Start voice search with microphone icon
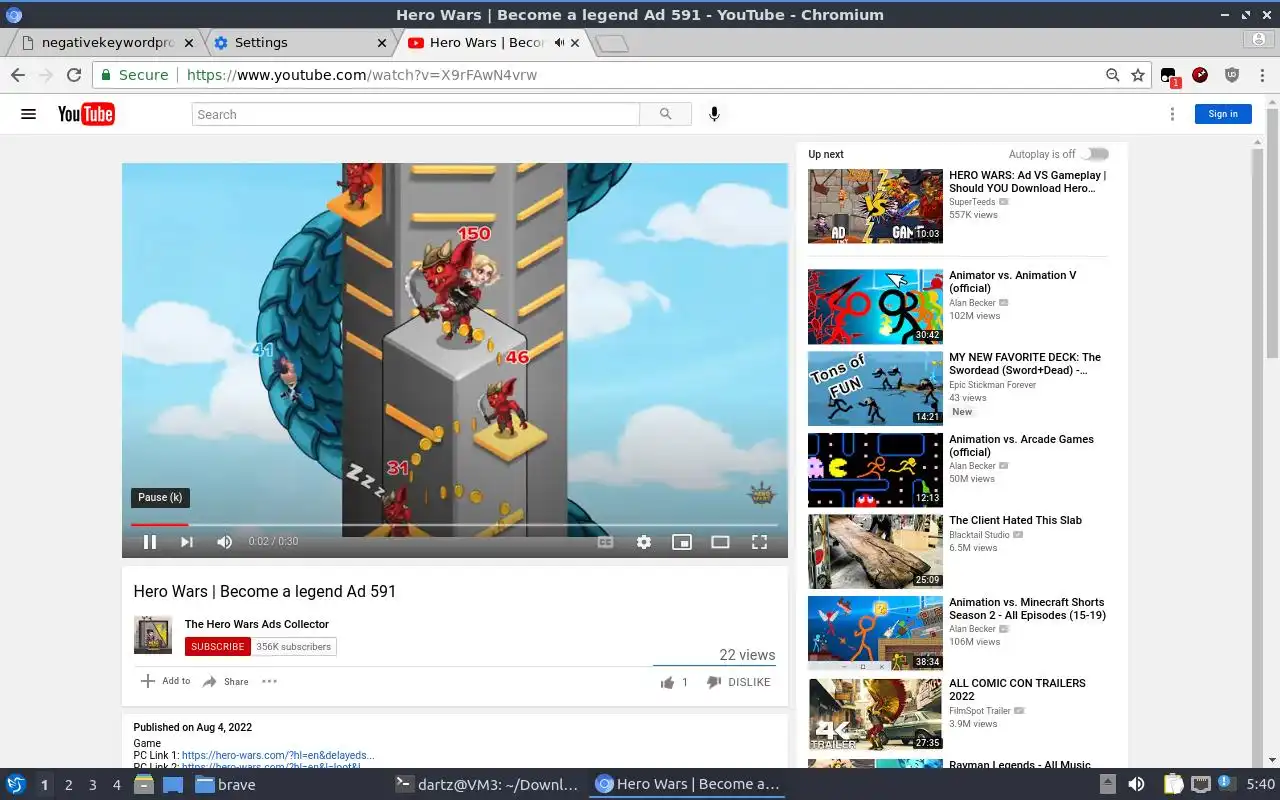This screenshot has height=800, width=1280. 714,114
